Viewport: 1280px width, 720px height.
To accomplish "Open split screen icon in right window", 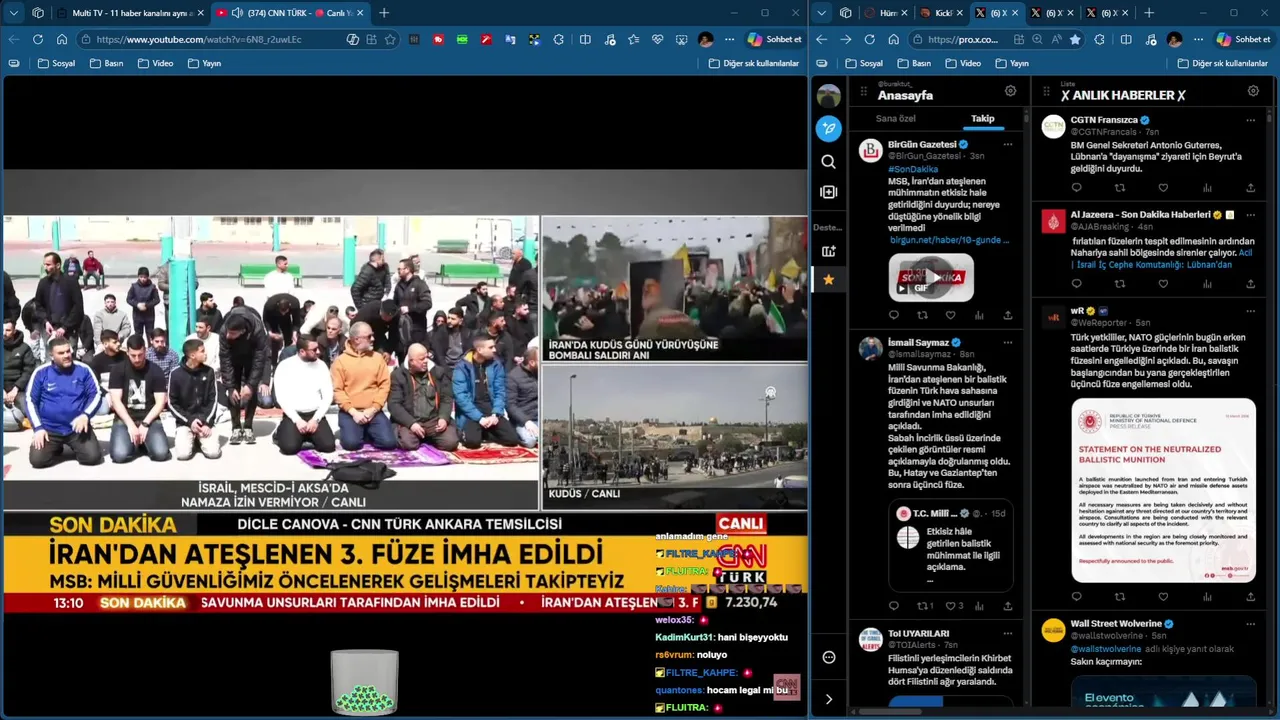I will pyautogui.click(x=1126, y=39).
